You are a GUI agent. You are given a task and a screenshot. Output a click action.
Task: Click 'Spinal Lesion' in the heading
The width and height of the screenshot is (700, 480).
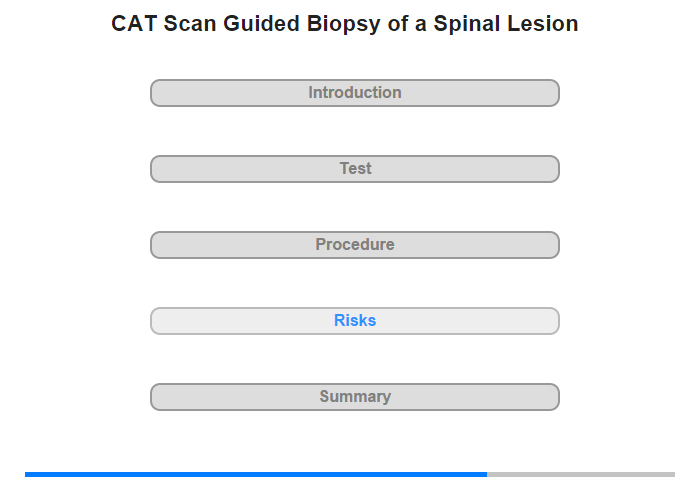coord(506,24)
